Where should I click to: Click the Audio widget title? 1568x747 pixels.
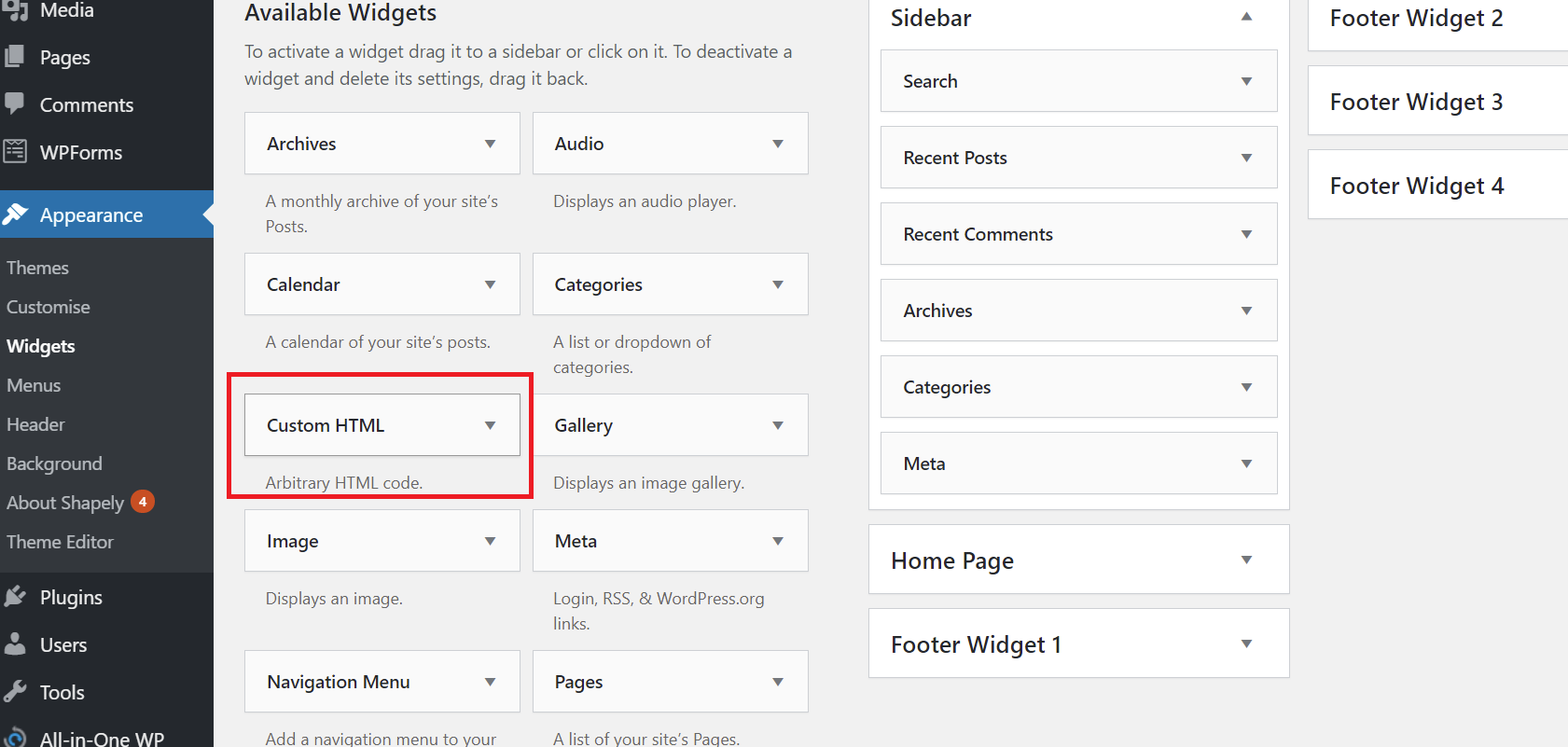[579, 144]
